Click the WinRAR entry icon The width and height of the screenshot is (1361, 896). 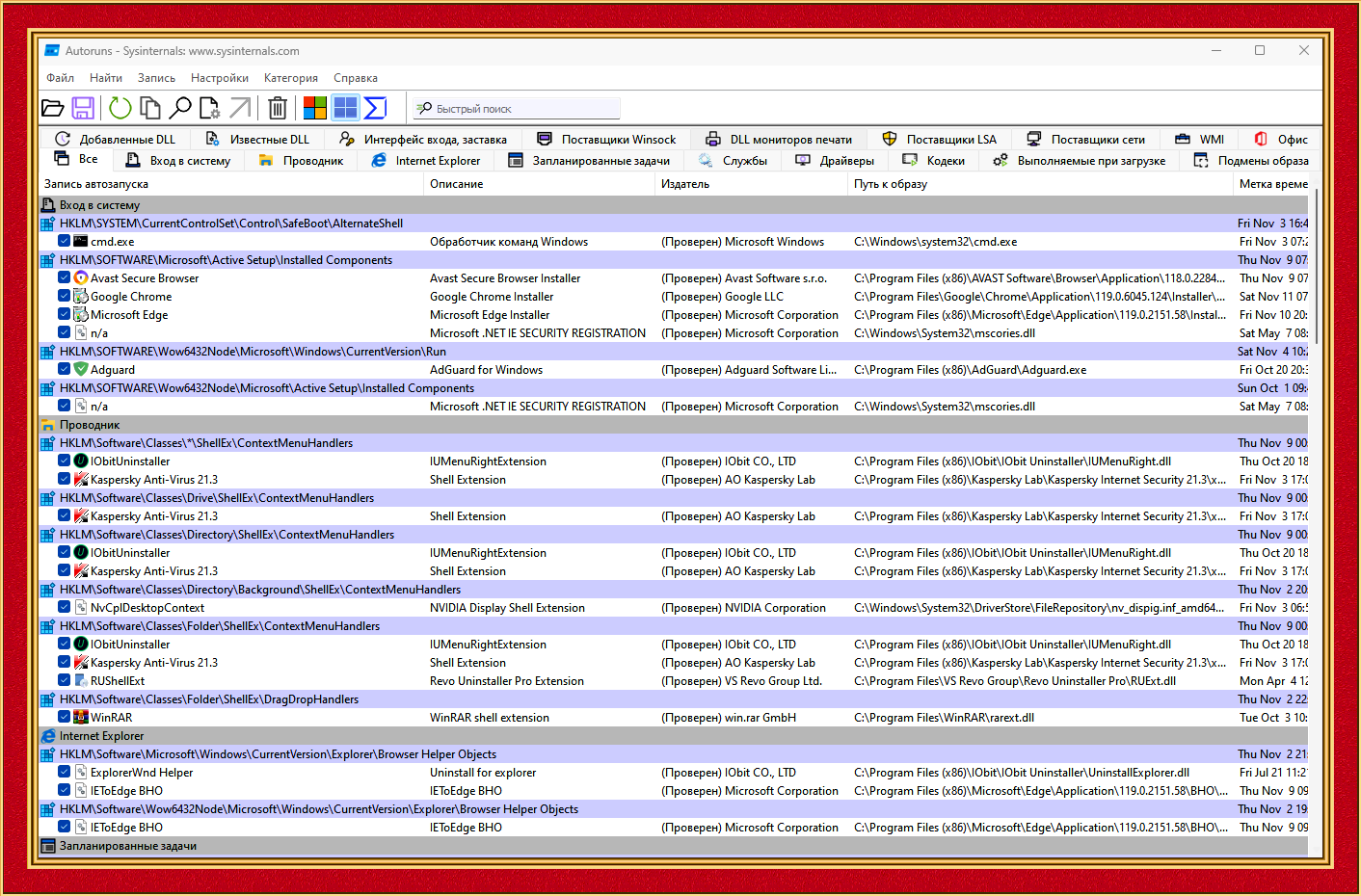pyautogui.click(x=81, y=718)
